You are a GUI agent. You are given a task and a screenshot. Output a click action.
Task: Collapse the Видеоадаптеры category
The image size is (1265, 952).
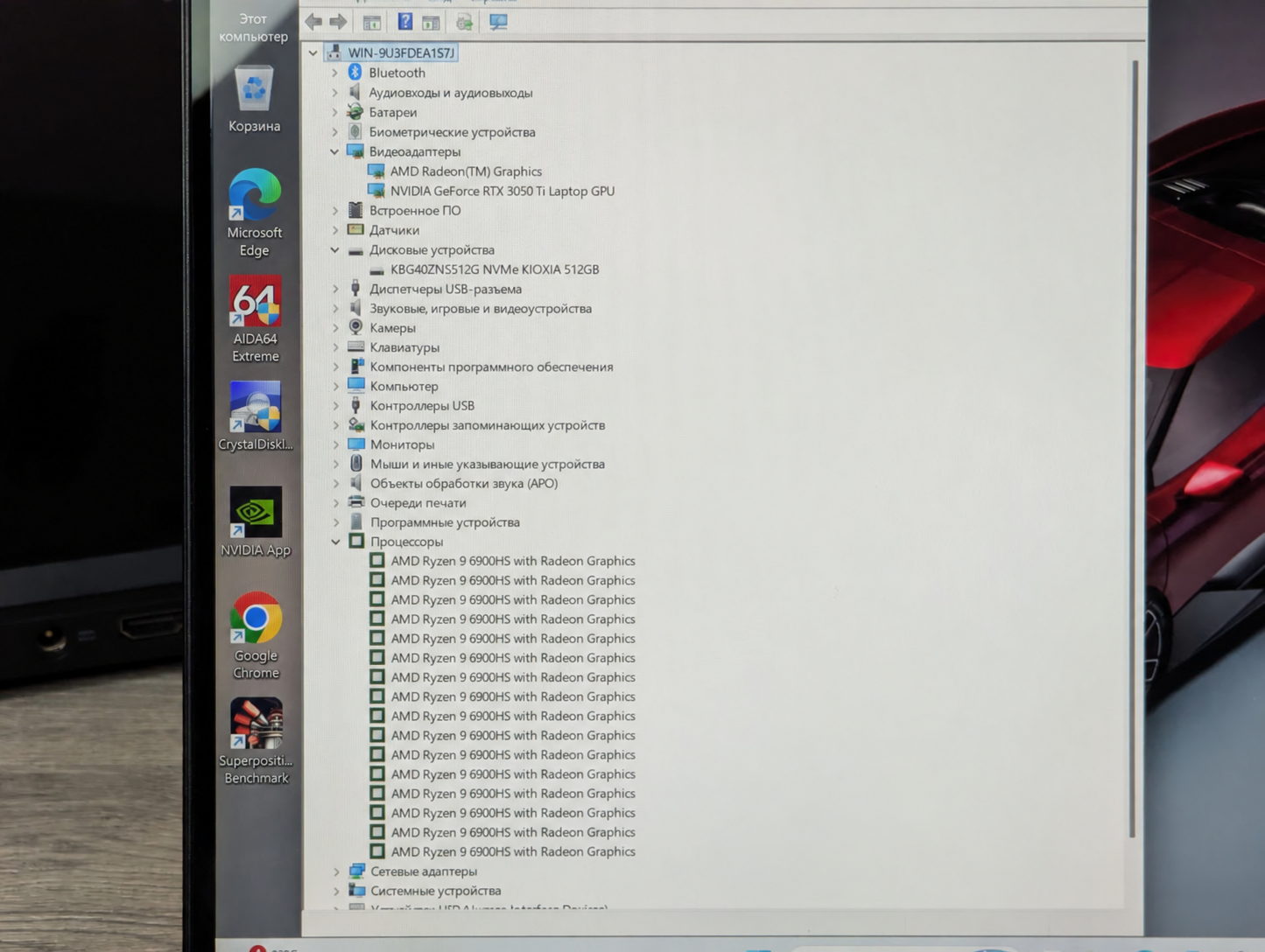(334, 151)
